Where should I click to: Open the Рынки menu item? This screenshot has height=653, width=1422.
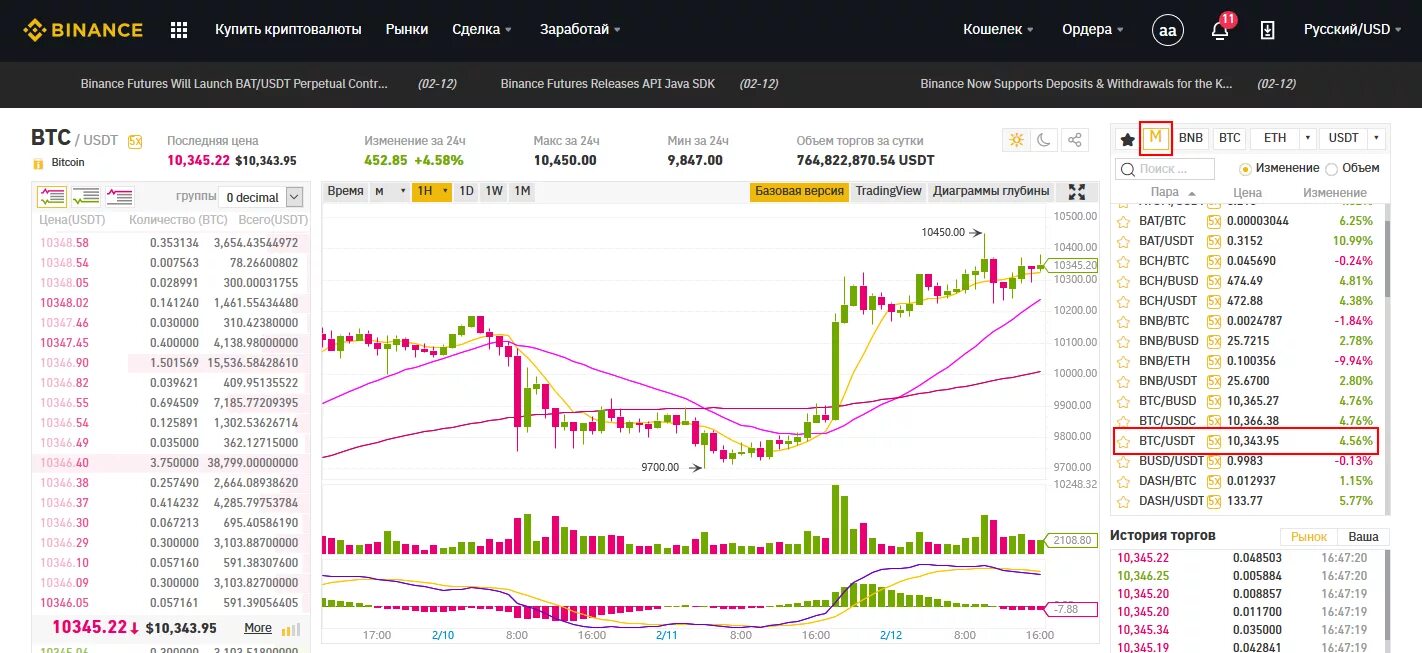click(x=407, y=29)
